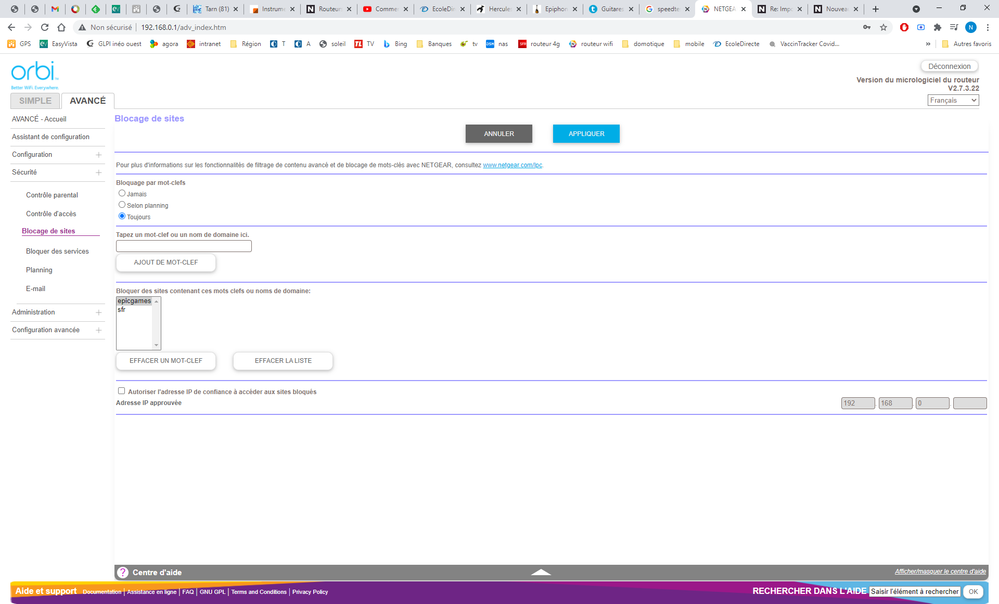Open the Chrome profile avatar

pos(970,27)
